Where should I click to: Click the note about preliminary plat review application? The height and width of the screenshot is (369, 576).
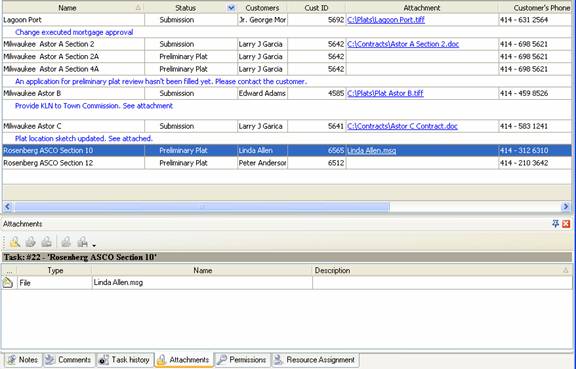click(x=161, y=82)
